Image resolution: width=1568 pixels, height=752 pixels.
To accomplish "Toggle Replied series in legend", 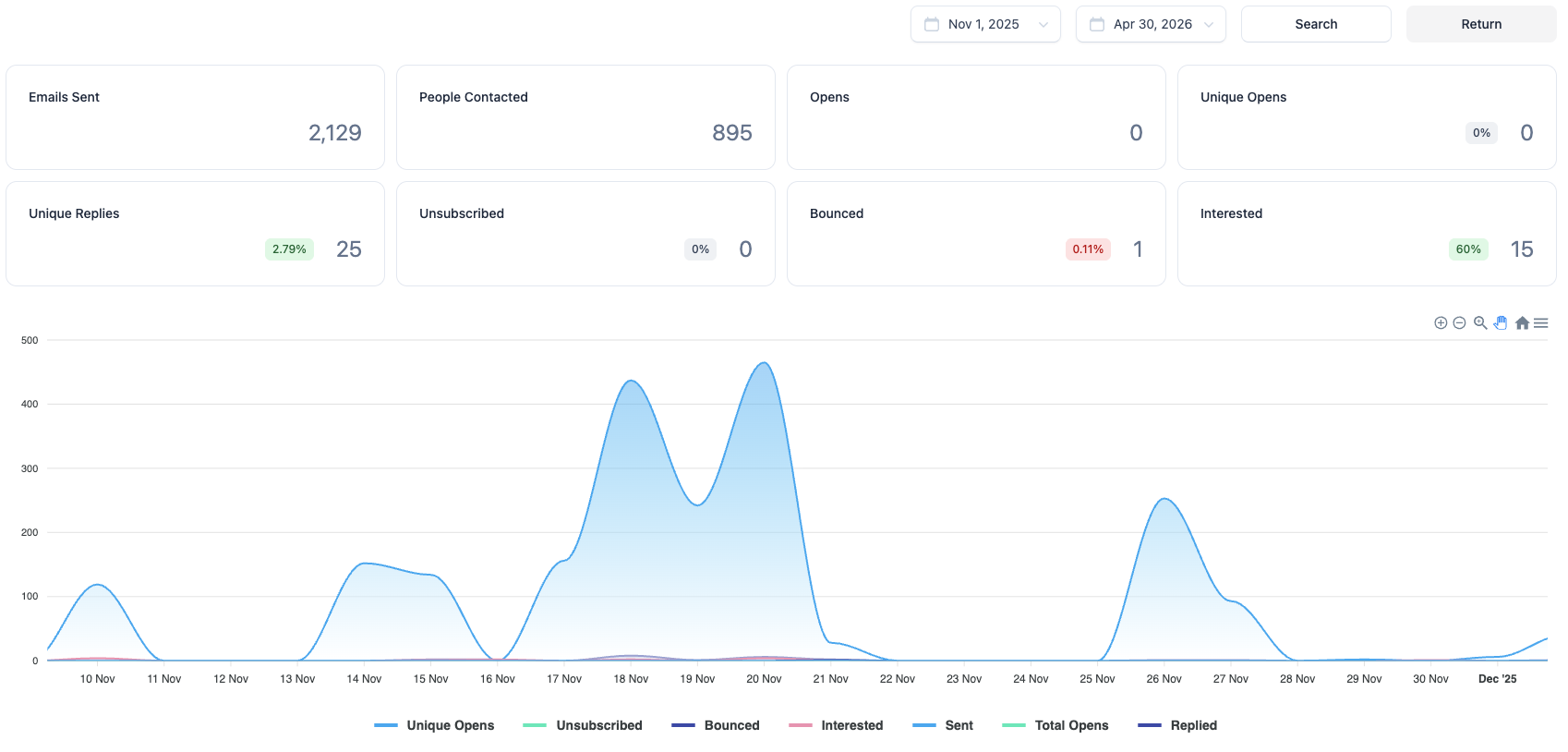I will tap(1177, 725).
